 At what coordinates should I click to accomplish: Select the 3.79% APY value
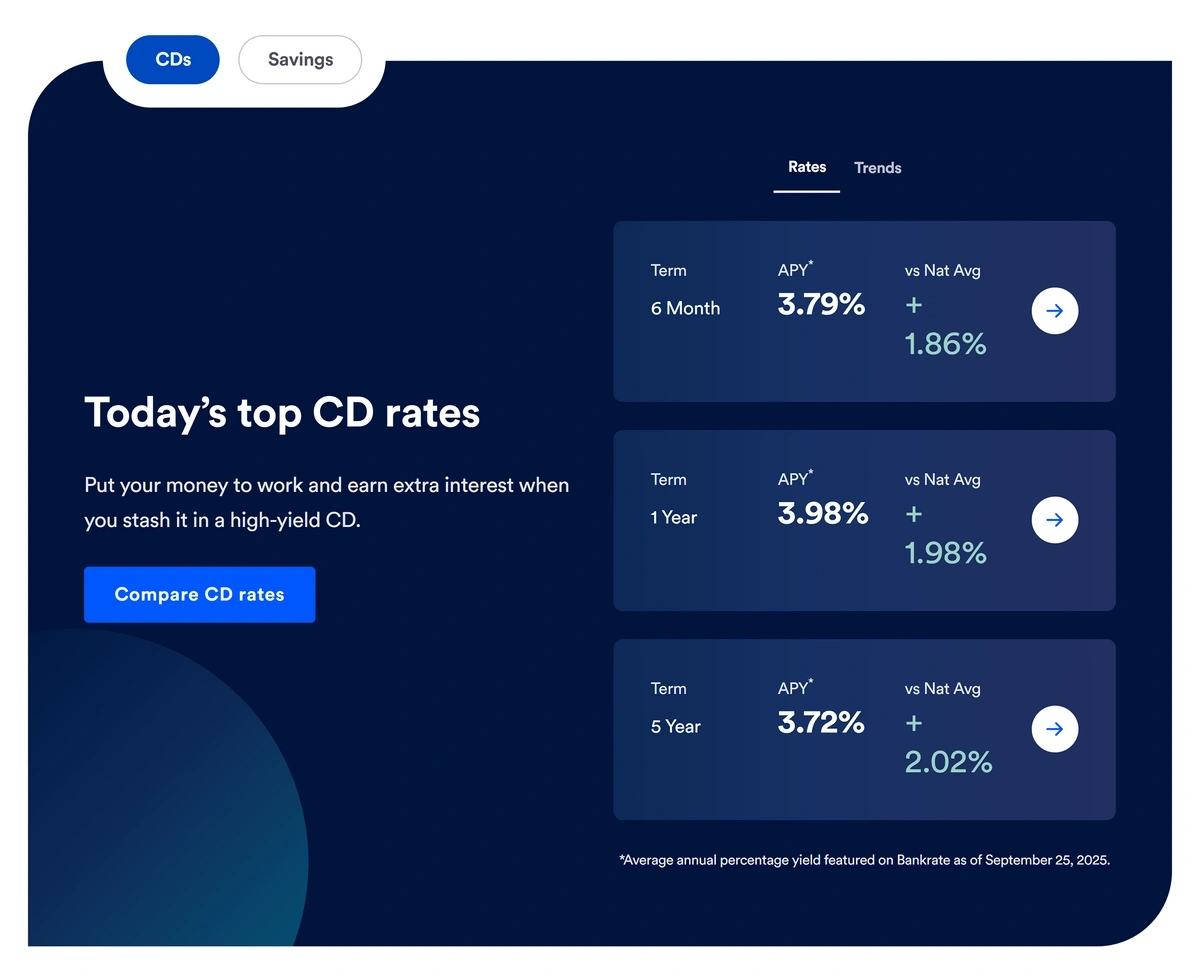(821, 304)
